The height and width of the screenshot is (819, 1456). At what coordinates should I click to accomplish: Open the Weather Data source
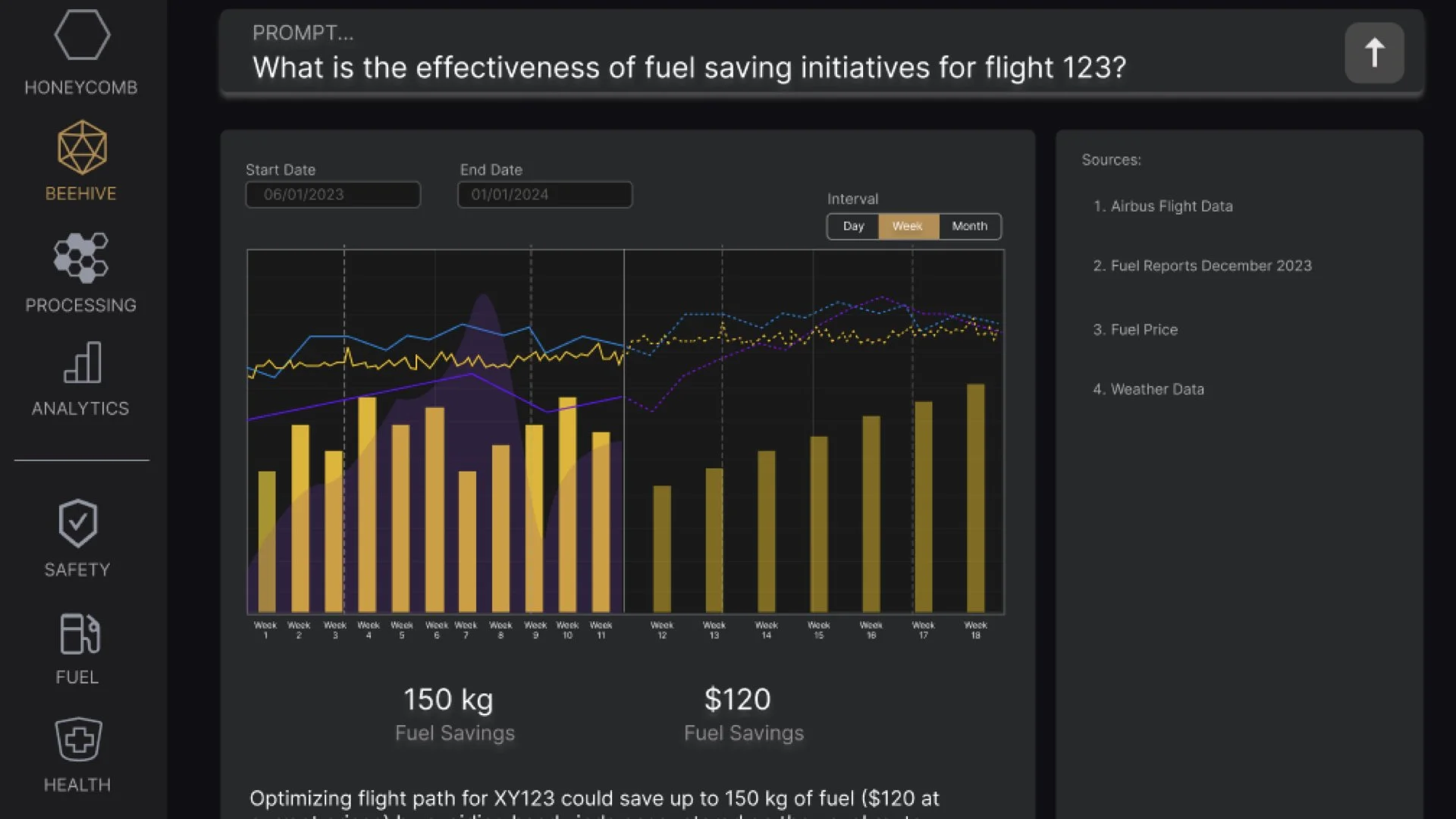[1148, 390]
